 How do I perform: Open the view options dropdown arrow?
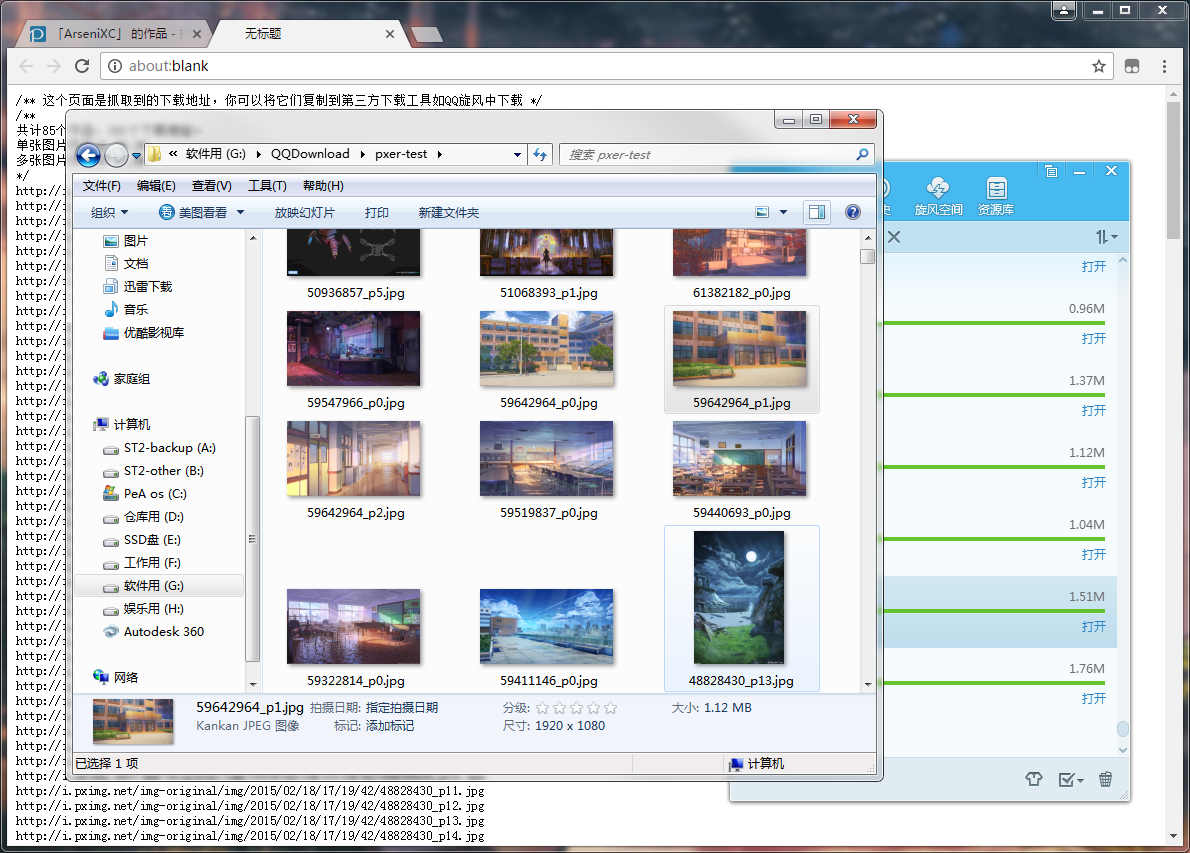click(x=783, y=212)
